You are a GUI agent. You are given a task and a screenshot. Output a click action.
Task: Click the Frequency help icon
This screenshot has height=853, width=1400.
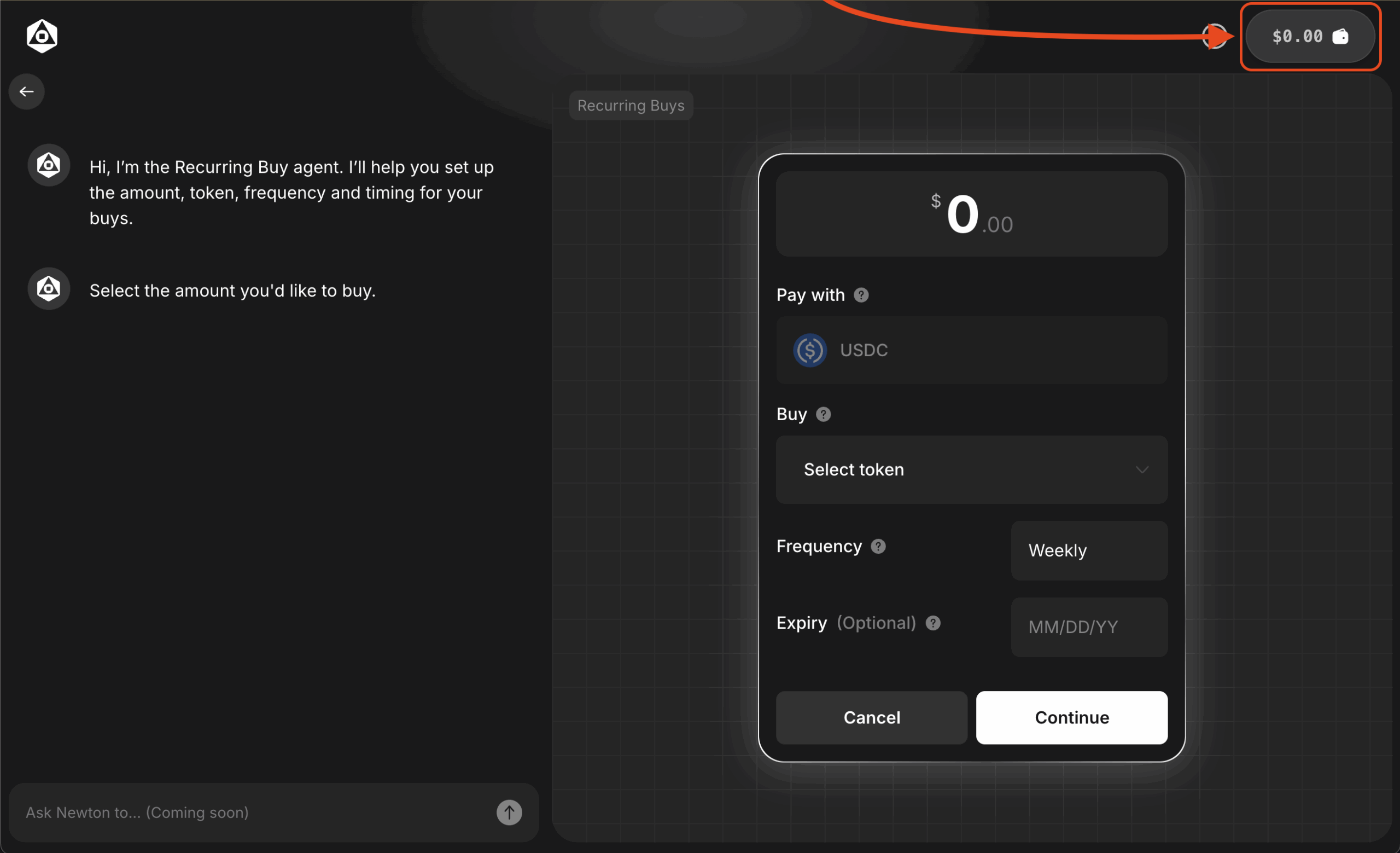coord(878,546)
